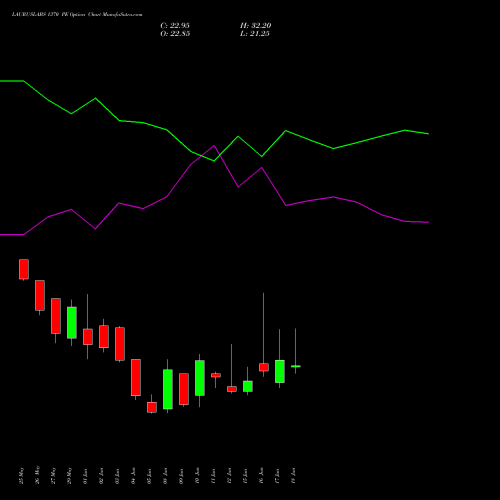Select the green candlestick for 17 Jun
Viewport: 500px width, 500px height.
pyautogui.click(x=280, y=371)
